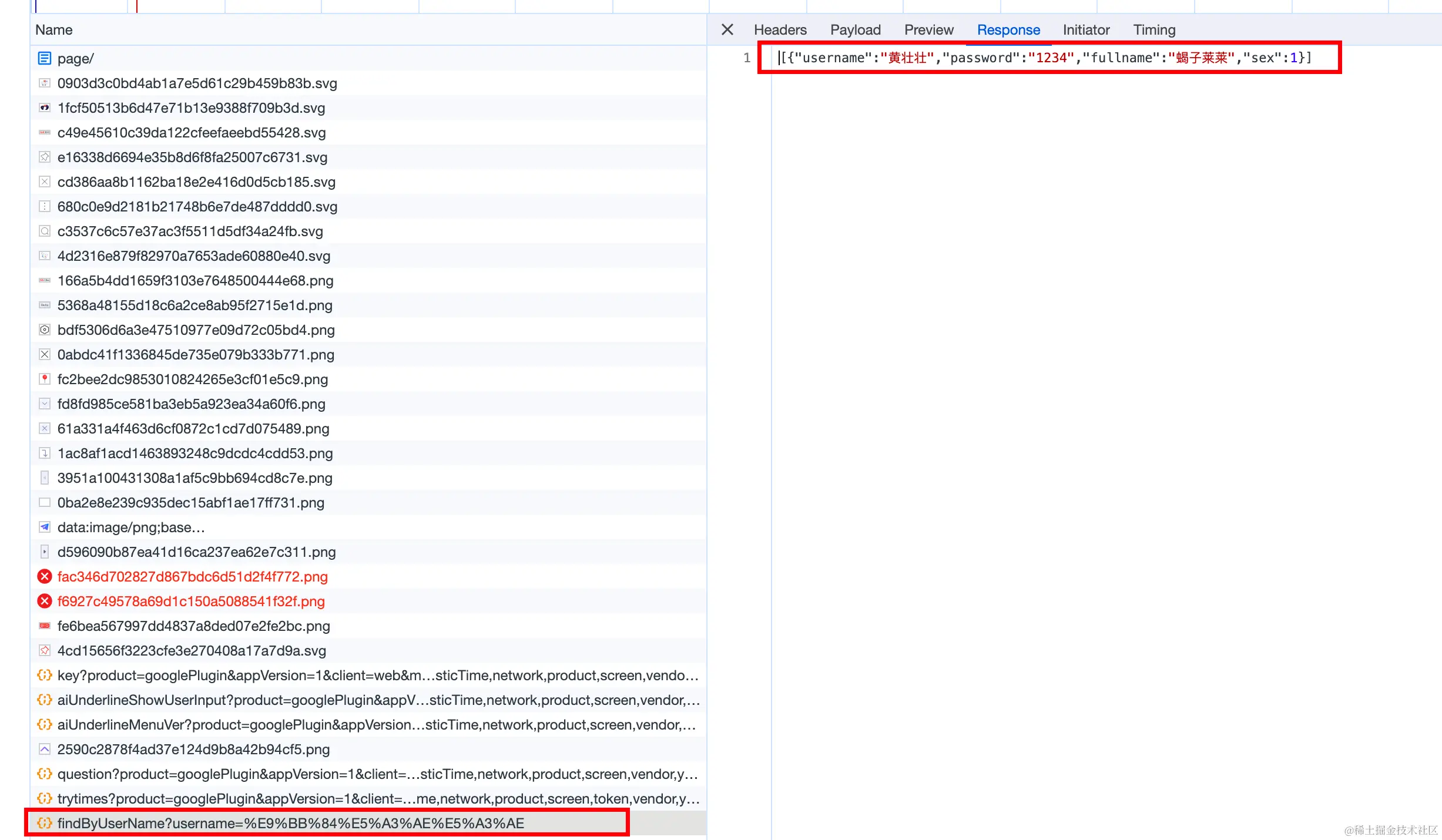Select the key?product=googlePlugin request
The width and height of the screenshot is (1442, 840).
[377, 676]
